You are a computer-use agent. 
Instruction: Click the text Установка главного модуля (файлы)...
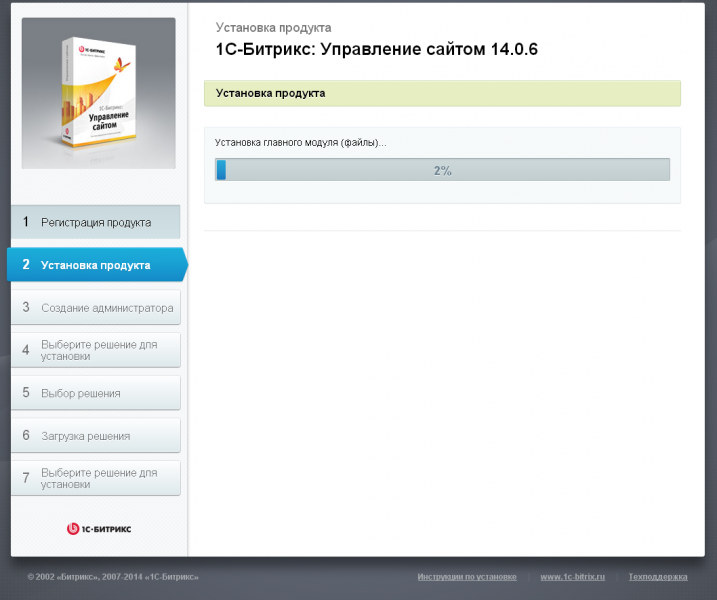point(300,143)
